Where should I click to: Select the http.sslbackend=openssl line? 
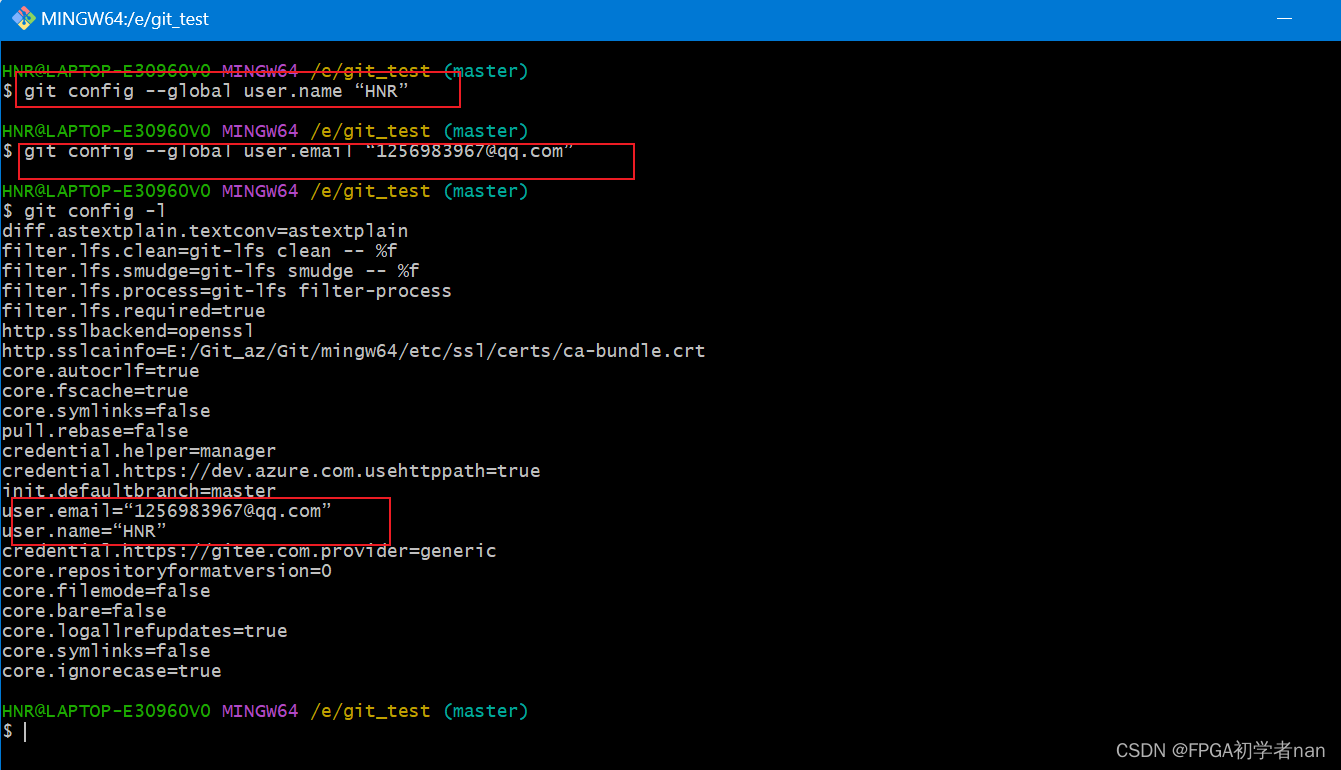[x=128, y=331]
